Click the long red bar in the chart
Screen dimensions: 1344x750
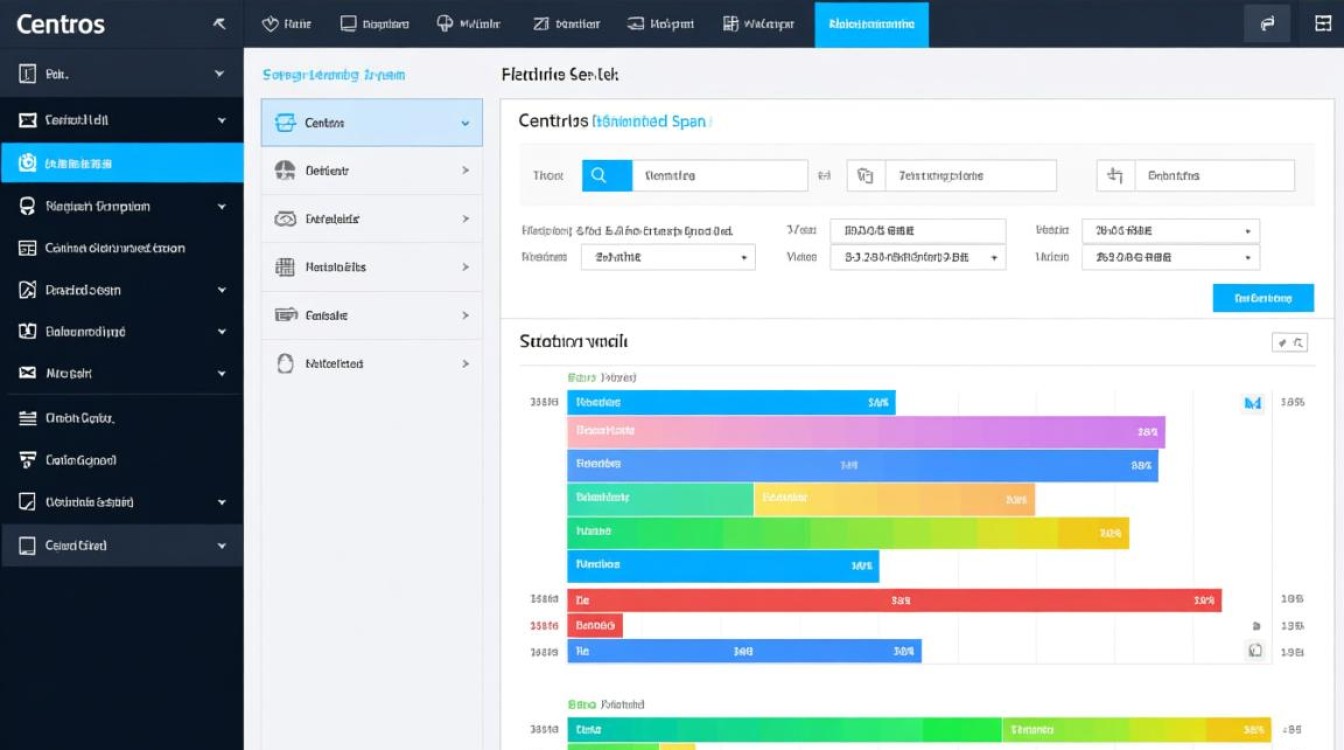(893, 601)
